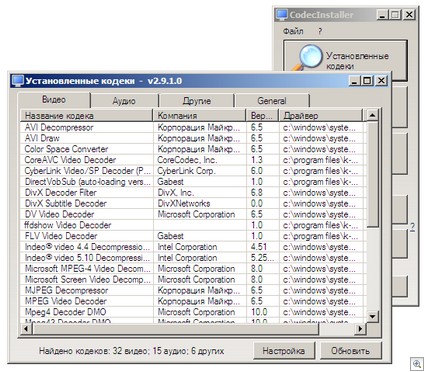The height and width of the screenshot is (372, 425).
Task: Minimize the Установленные кодеки window
Action: (355, 81)
